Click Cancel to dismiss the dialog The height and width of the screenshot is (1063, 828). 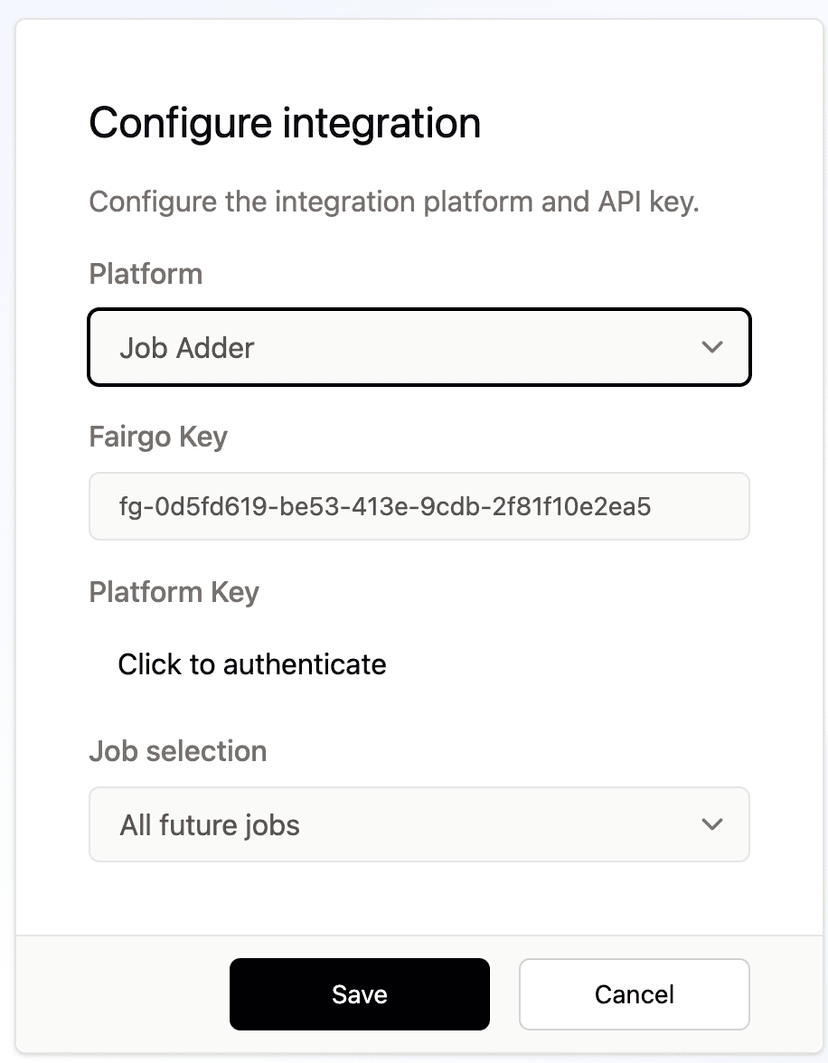point(633,994)
